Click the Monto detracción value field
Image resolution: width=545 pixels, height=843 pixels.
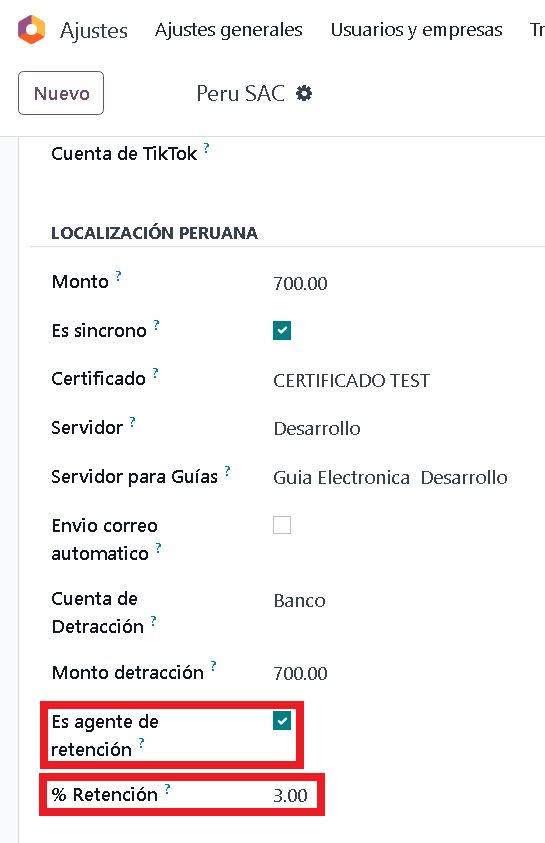tap(300, 673)
